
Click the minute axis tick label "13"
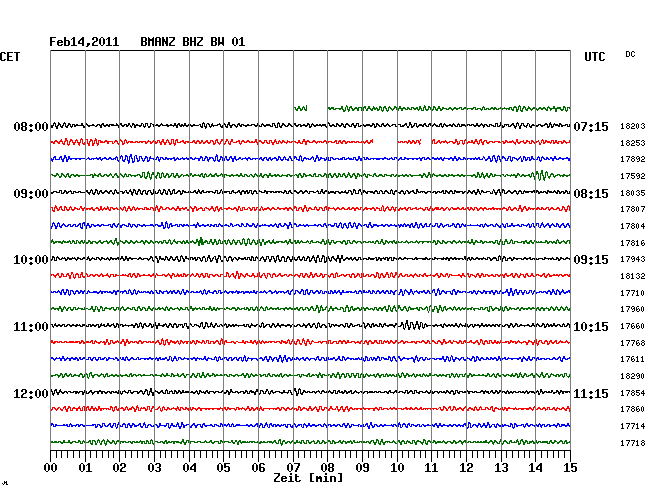[x=501, y=468]
